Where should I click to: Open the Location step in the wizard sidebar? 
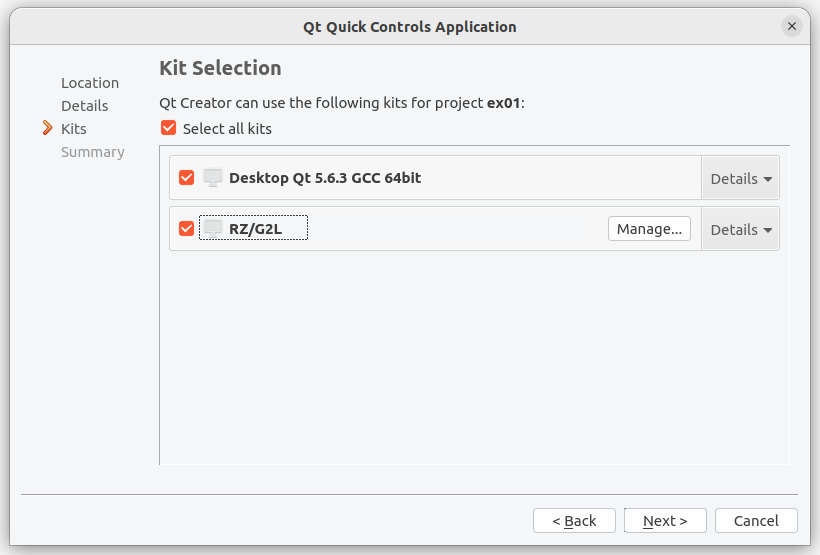(90, 83)
